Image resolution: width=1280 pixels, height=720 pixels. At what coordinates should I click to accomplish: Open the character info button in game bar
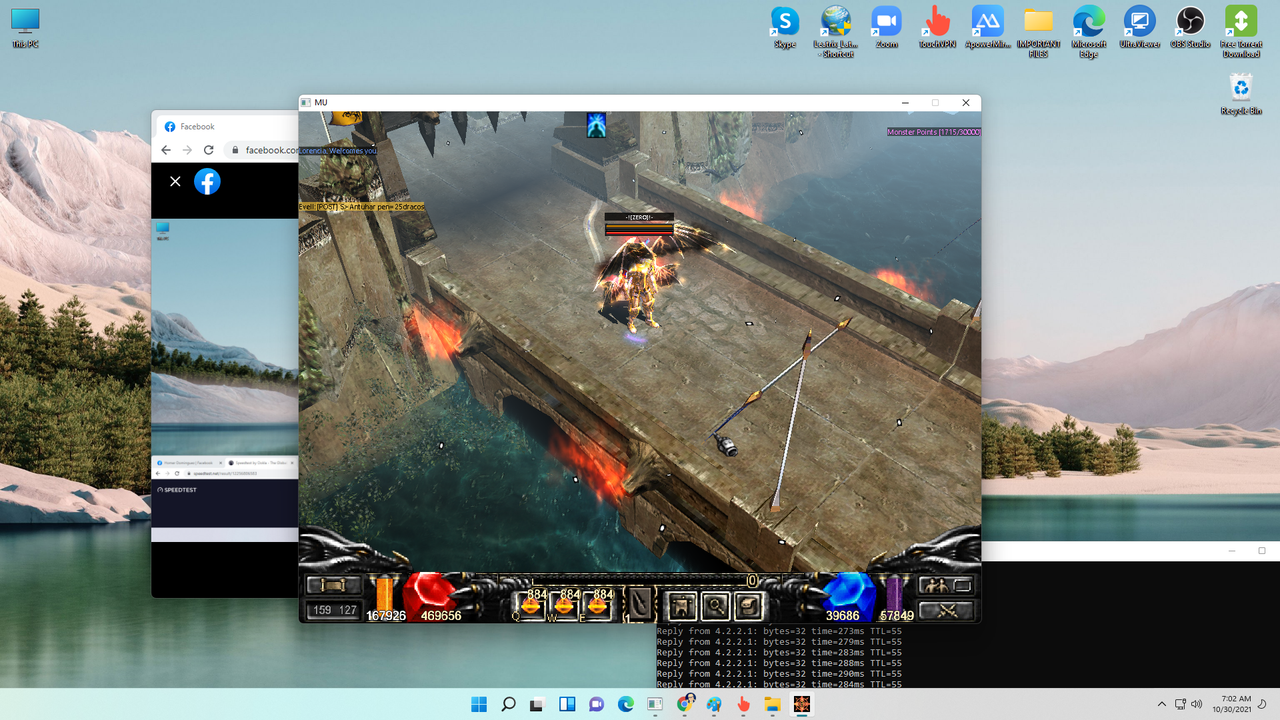click(682, 605)
